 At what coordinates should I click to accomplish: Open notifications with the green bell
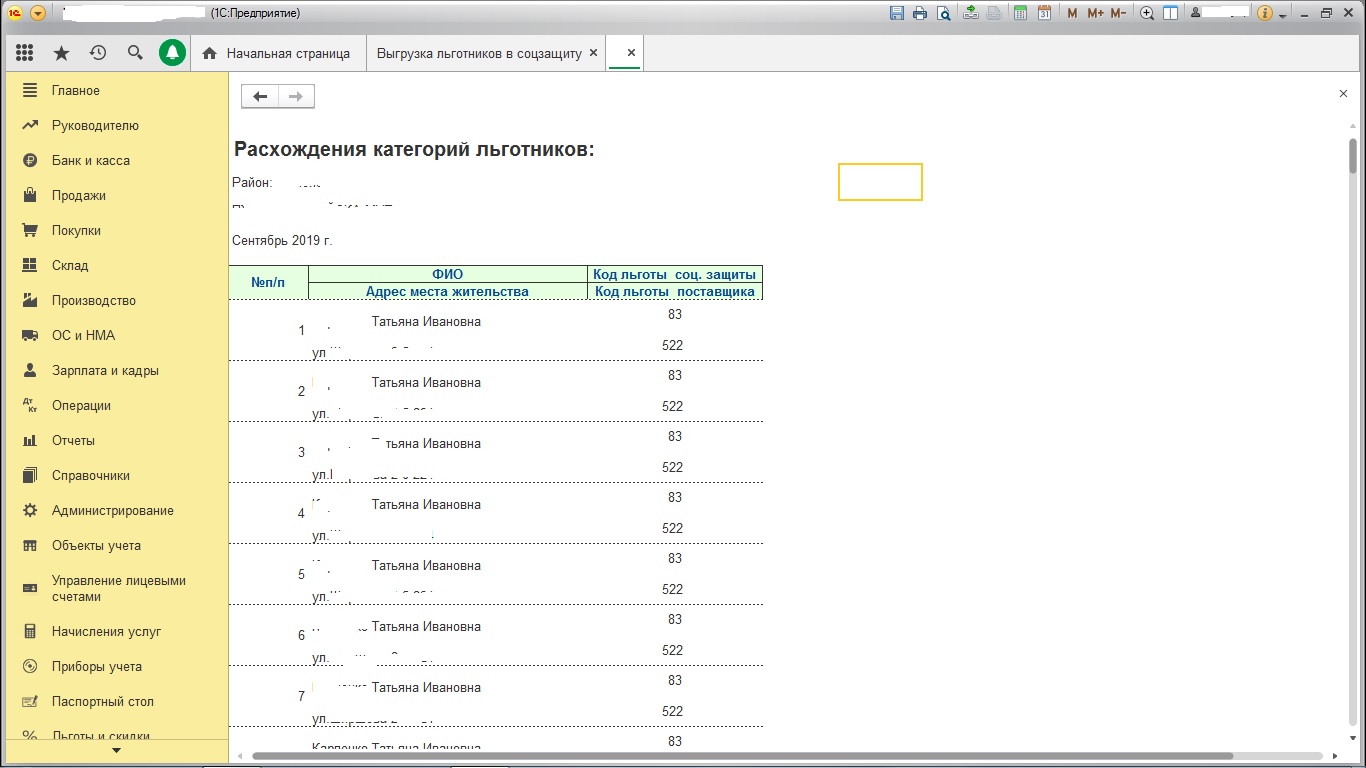(x=172, y=53)
